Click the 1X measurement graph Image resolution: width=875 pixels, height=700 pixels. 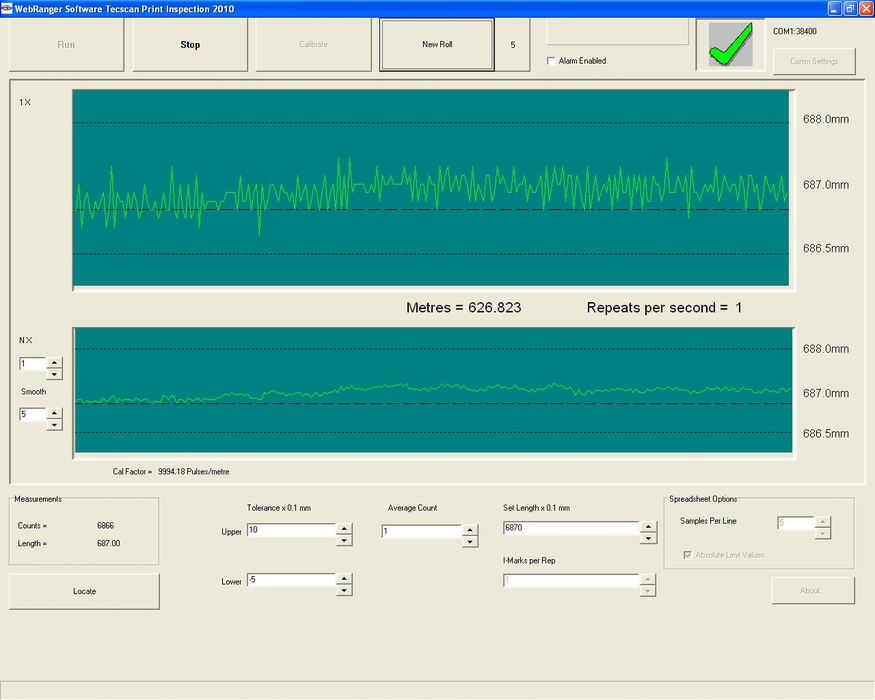(432, 190)
